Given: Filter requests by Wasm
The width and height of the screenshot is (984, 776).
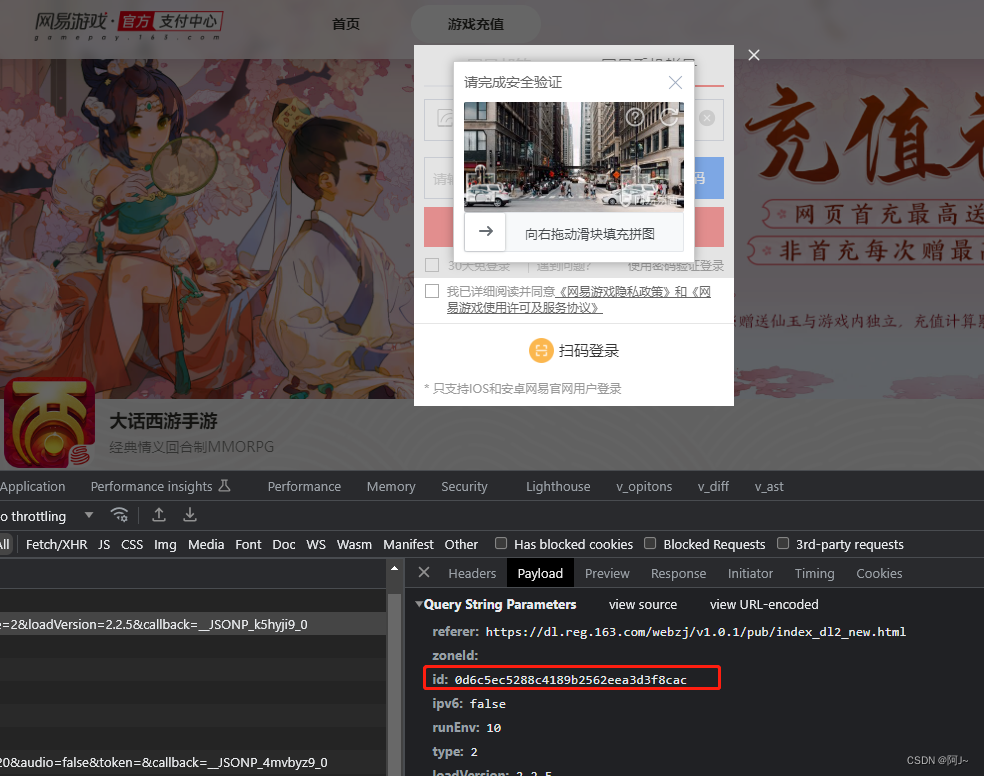Looking at the screenshot, I should (354, 545).
